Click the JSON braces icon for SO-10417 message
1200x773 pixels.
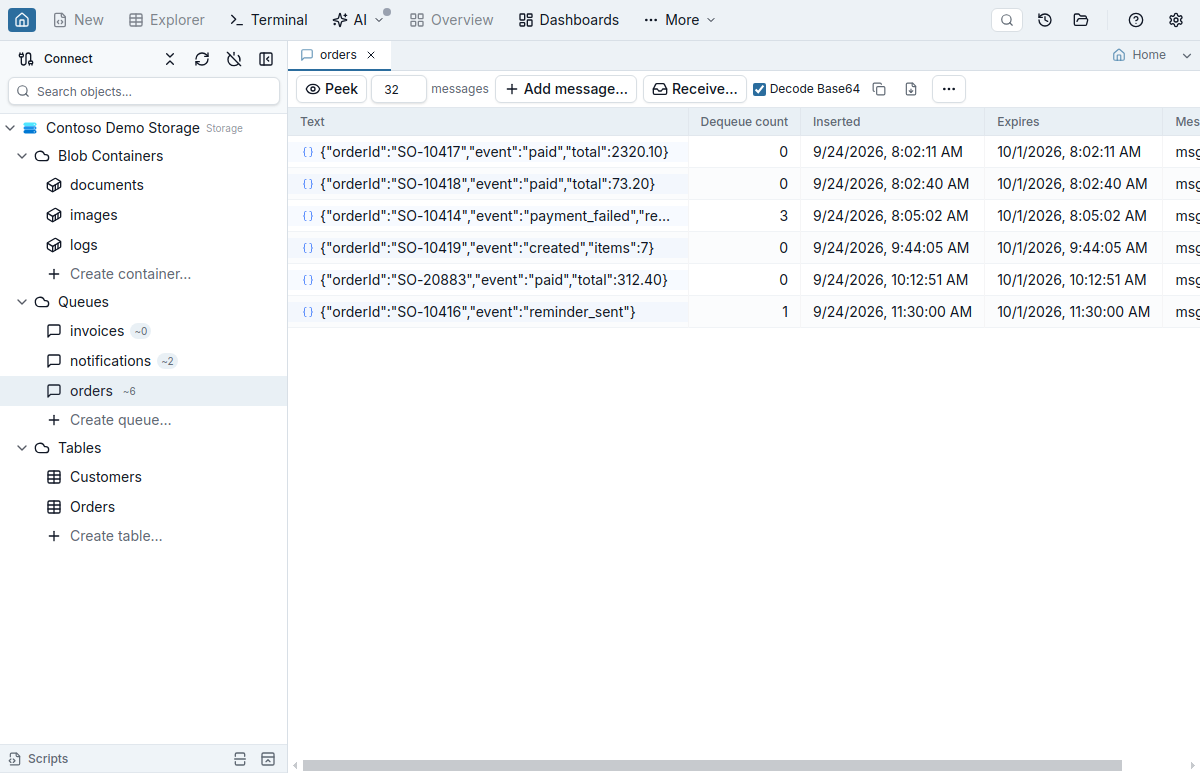308,152
